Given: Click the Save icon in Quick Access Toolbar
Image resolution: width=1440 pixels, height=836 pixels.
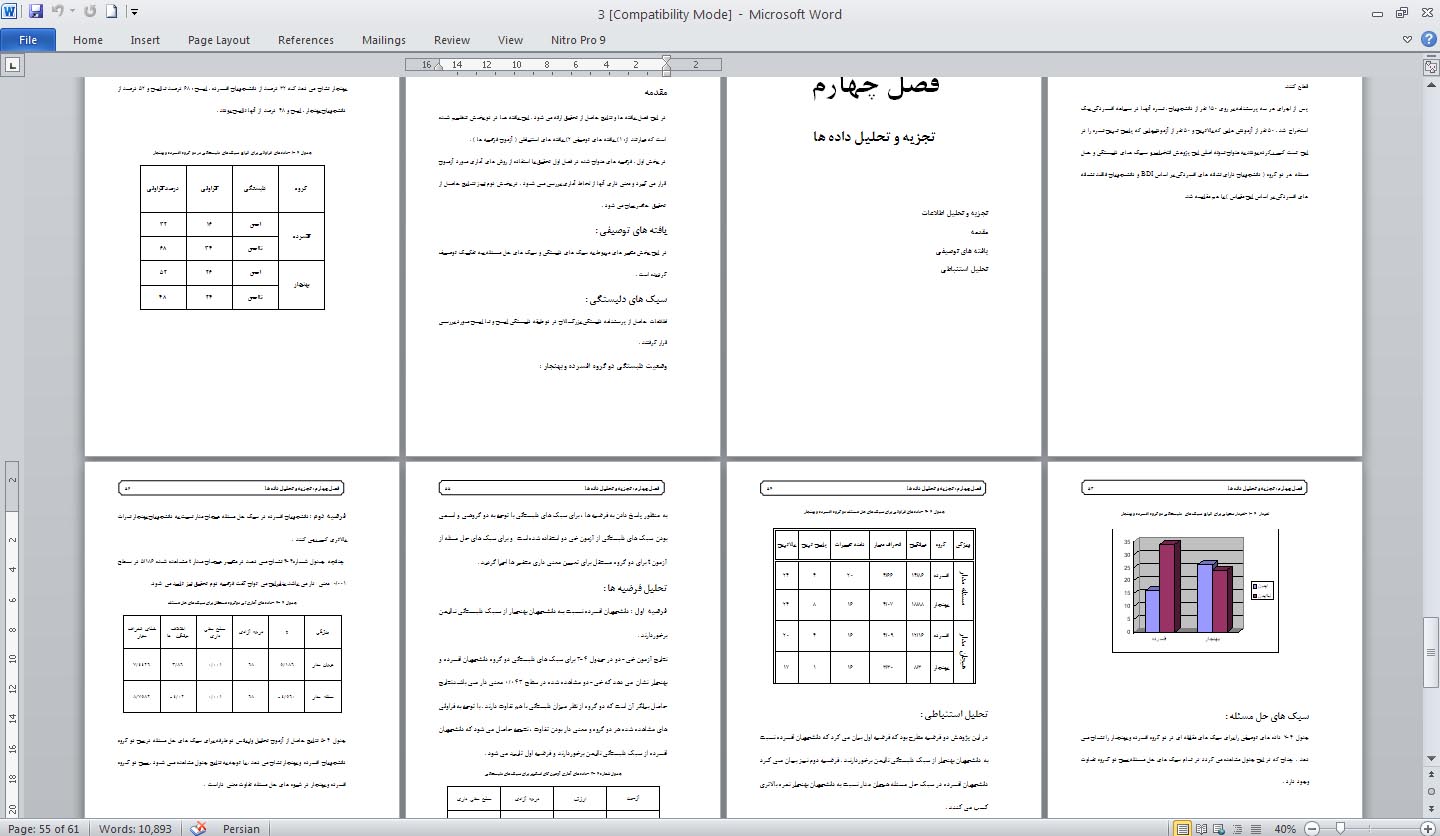Looking at the screenshot, I should click(36, 13).
